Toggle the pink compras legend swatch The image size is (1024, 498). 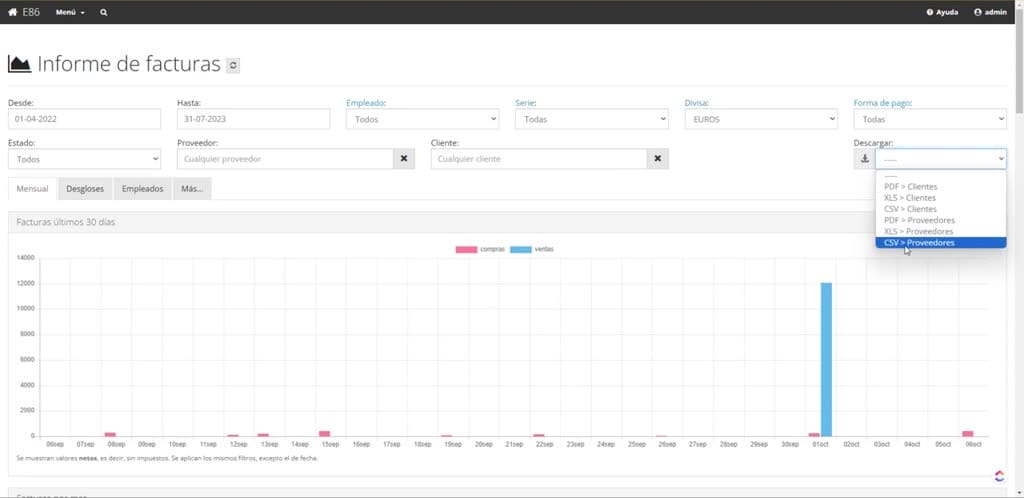click(466, 249)
